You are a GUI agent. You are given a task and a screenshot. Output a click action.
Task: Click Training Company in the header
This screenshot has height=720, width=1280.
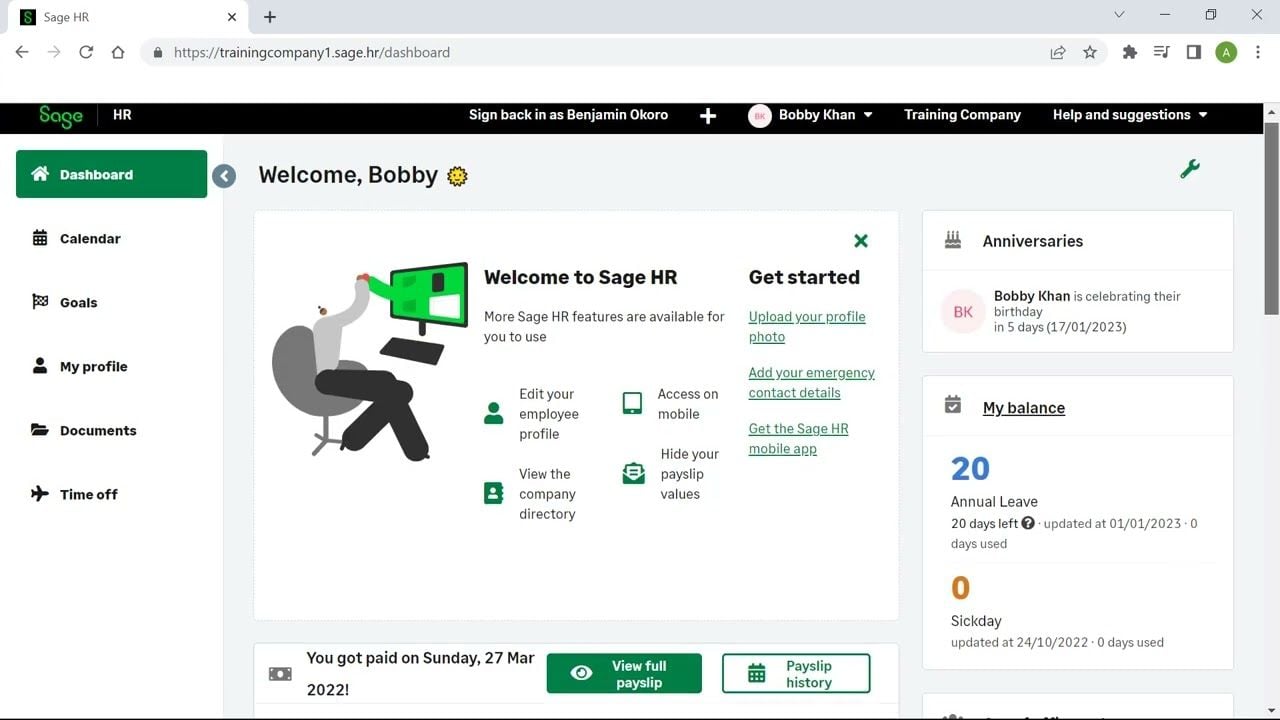click(962, 115)
